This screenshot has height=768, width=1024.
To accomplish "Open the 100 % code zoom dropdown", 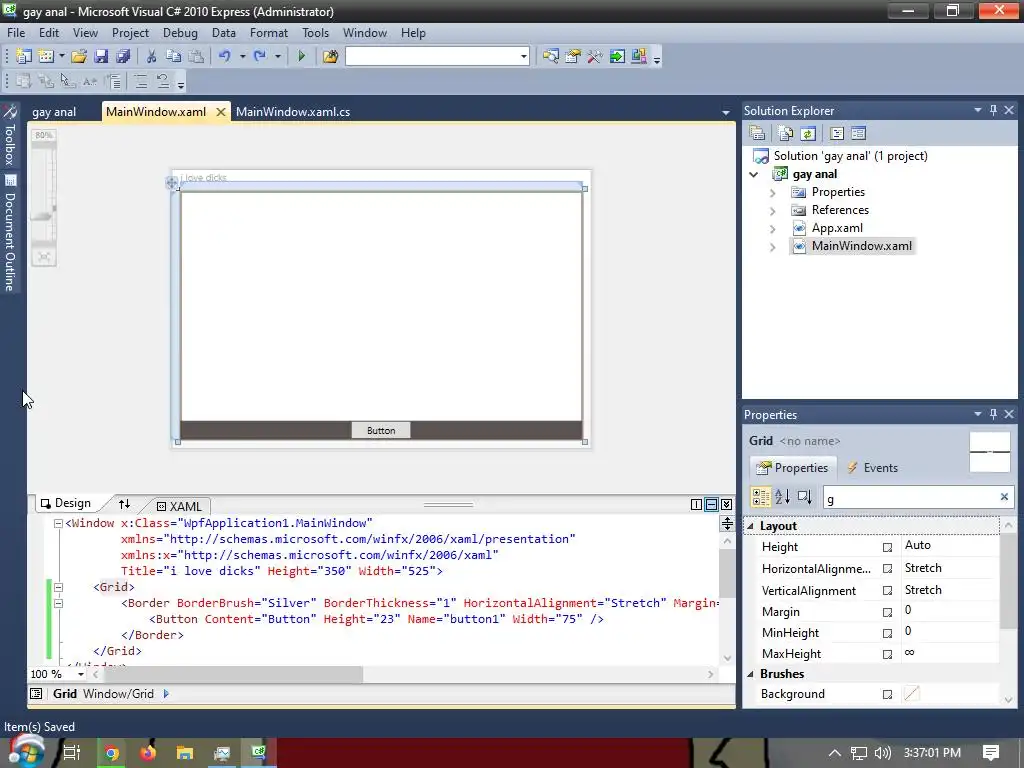I will coord(80,674).
